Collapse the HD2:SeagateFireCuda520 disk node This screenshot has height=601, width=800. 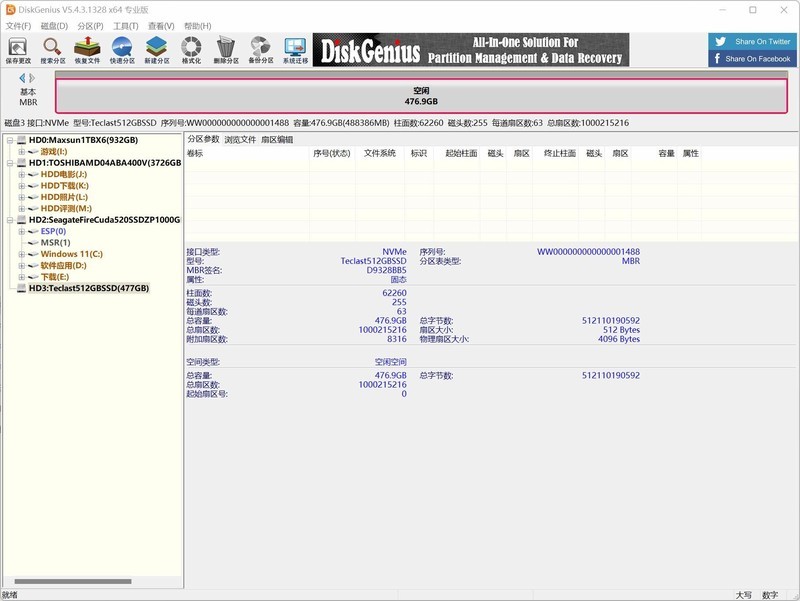[x=11, y=219]
